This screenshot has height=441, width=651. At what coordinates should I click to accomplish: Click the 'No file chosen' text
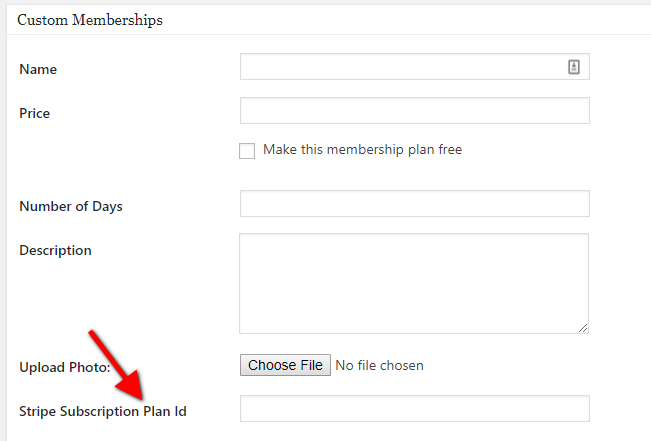click(379, 366)
